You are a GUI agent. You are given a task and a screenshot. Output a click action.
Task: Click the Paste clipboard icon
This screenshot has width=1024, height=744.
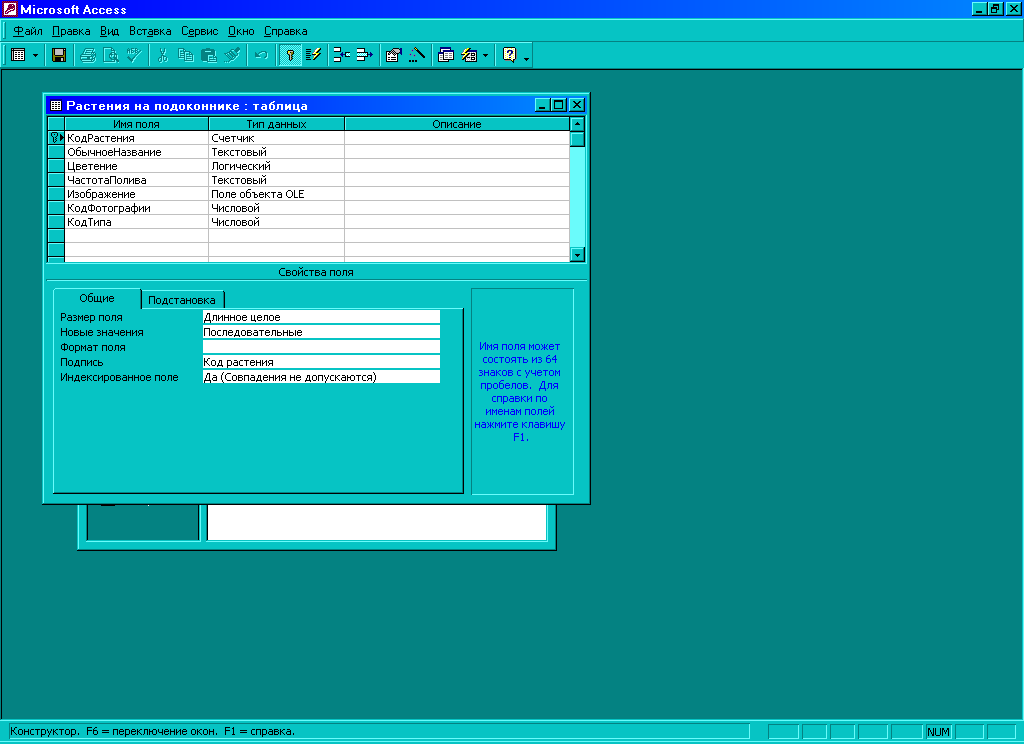point(208,55)
